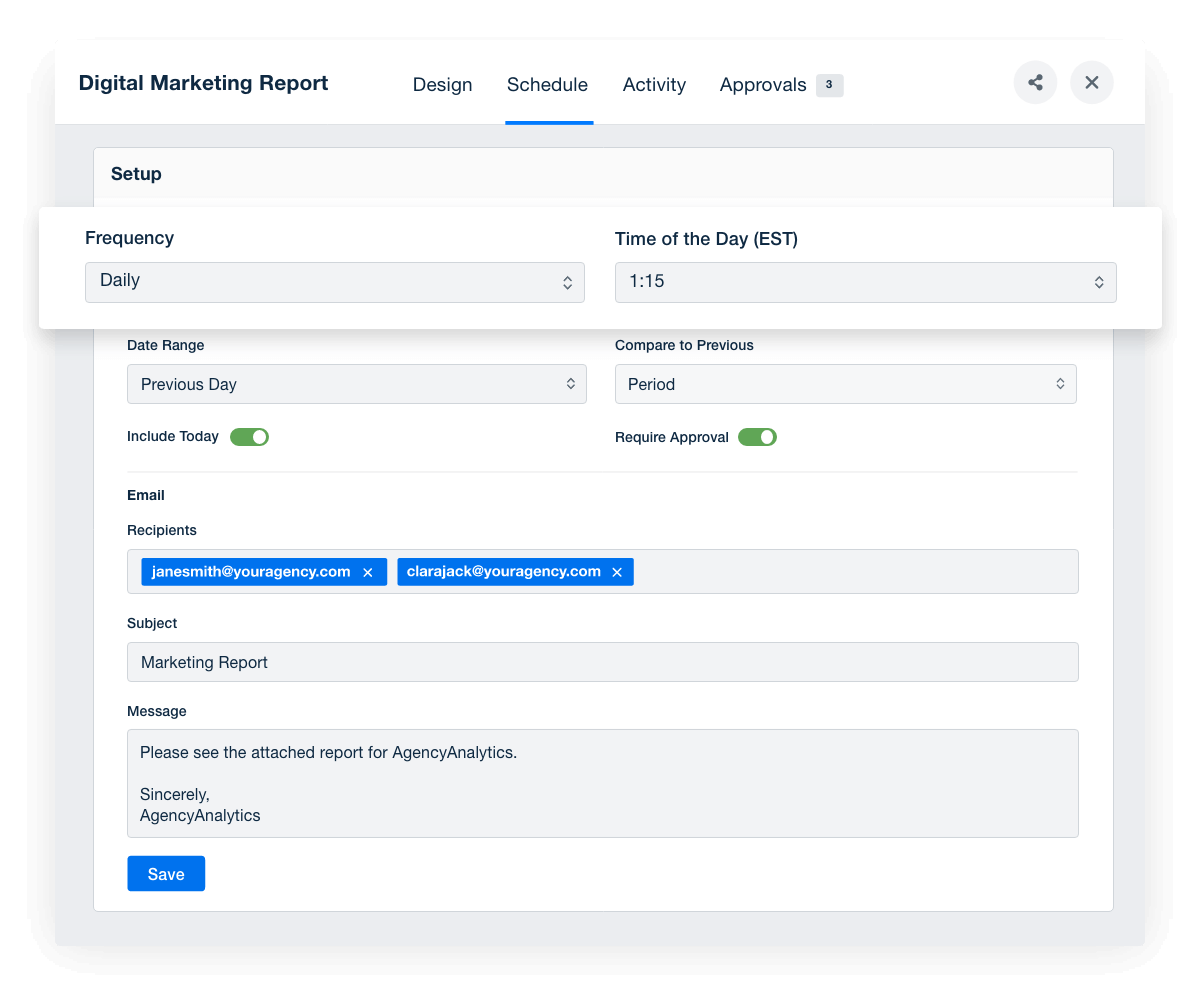Go to the Approvals tab
Viewport: 1200px width, 1000px height.
tap(762, 85)
